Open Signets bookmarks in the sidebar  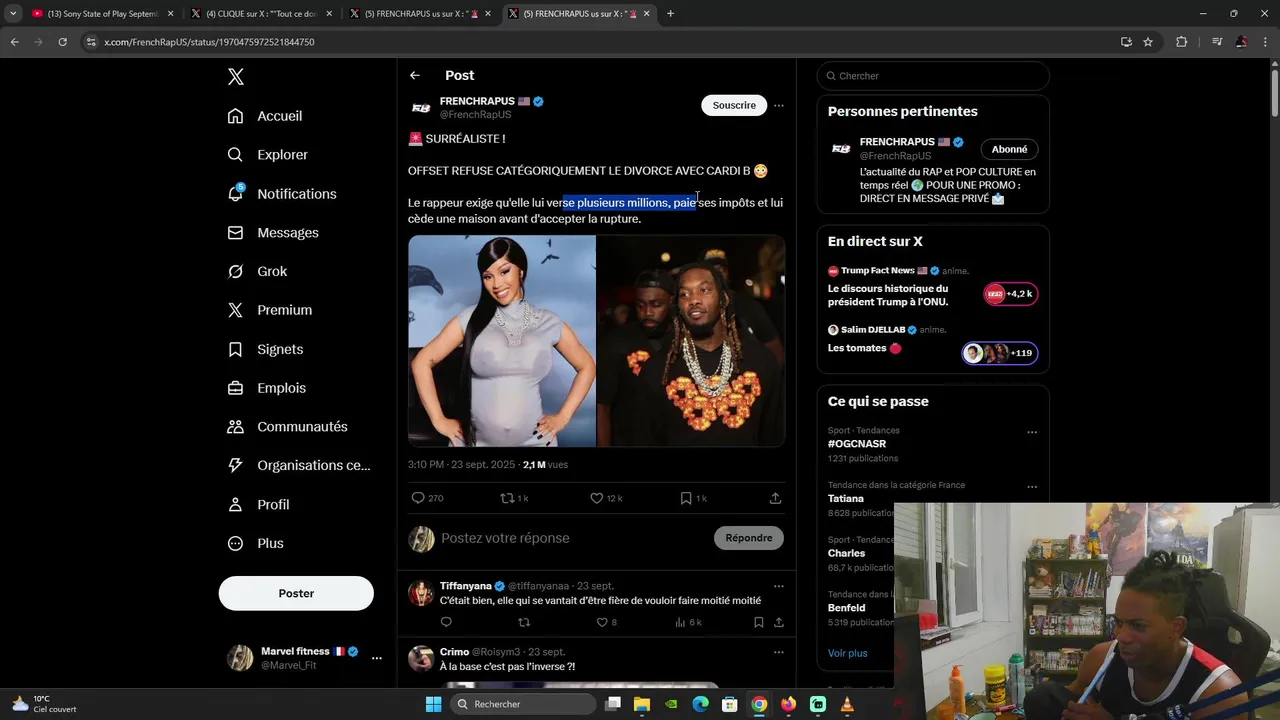[265, 349]
